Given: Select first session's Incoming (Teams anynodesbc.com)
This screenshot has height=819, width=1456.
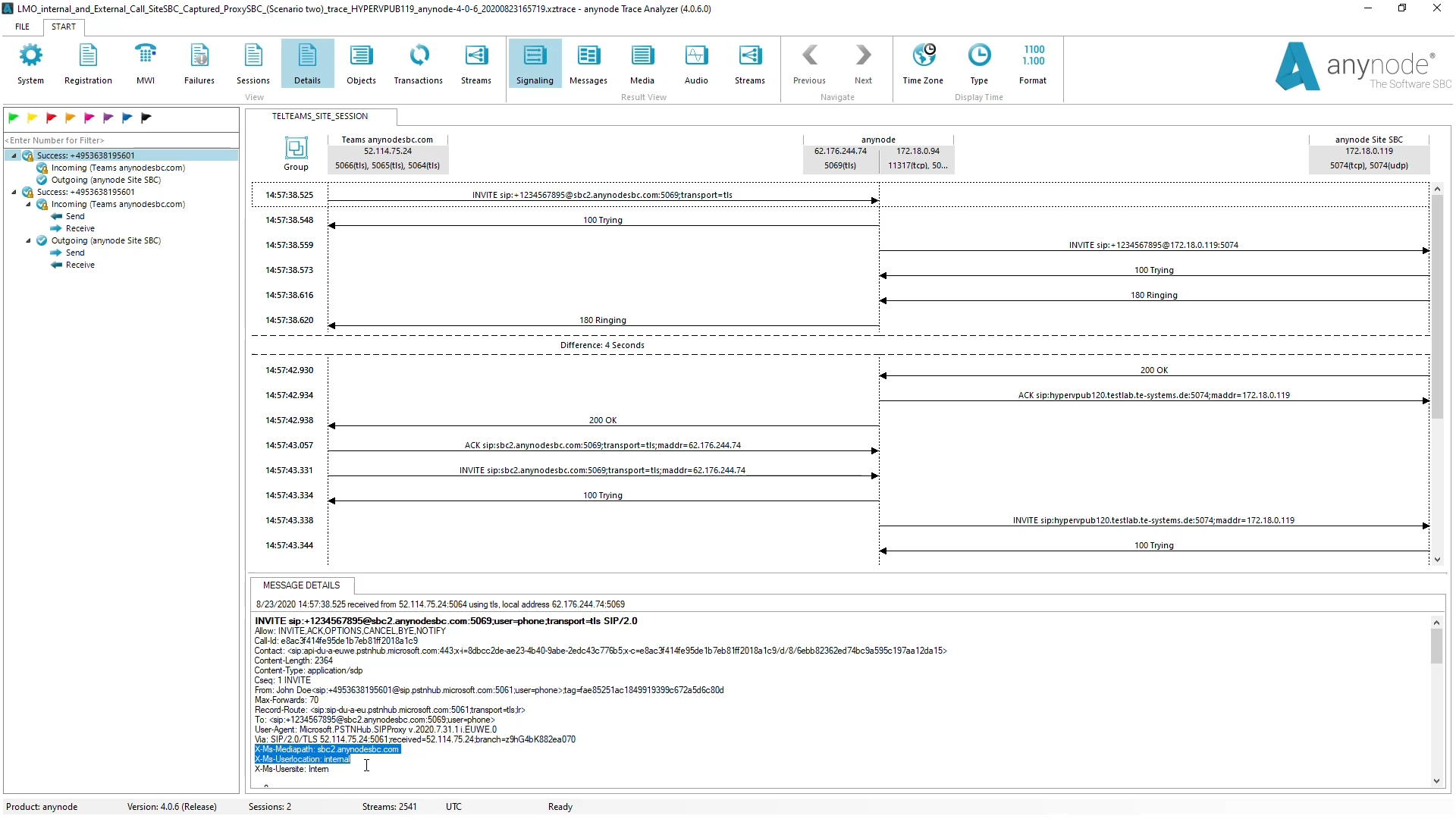Looking at the screenshot, I should [118, 168].
